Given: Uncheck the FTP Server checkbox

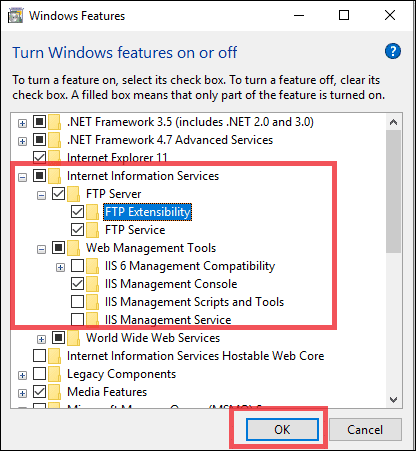Looking at the screenshot, I should (58, 194).
